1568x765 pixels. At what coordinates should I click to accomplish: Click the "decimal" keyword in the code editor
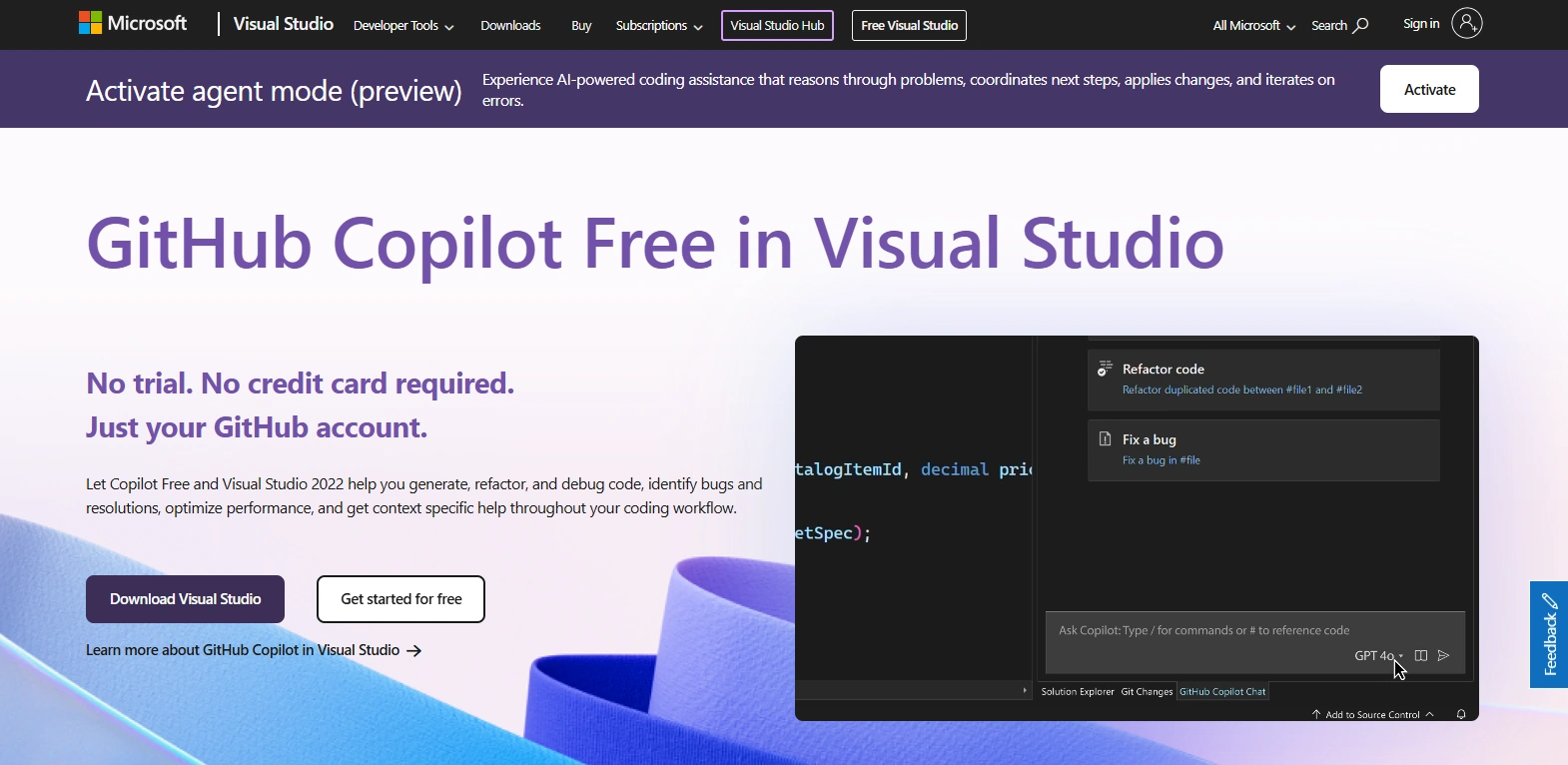[x=955, y=469]
